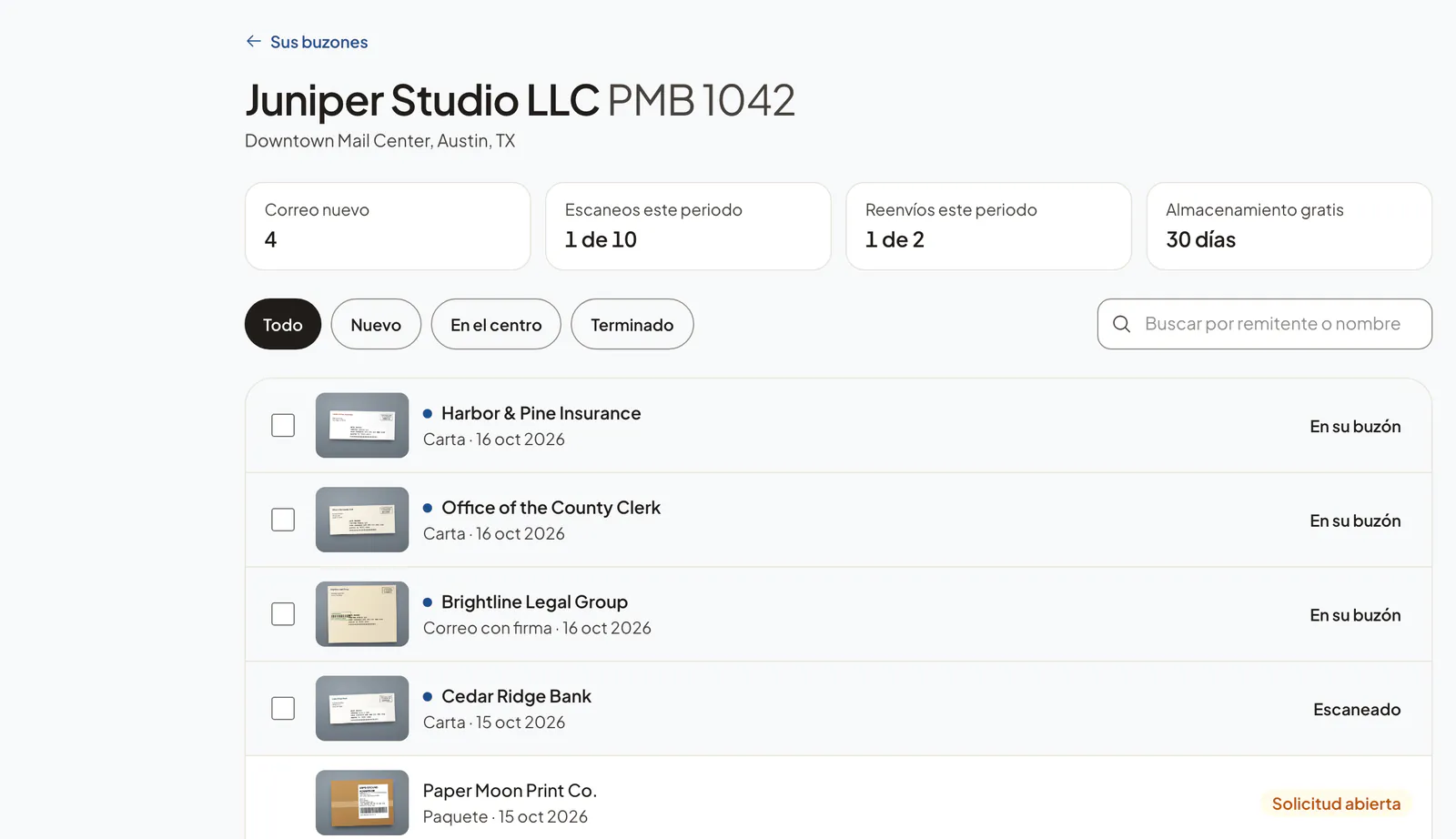This screenshot has width=1456, height=839.
Task: Click En su buzón status for County Clerk
Action: click(1355, 521)
